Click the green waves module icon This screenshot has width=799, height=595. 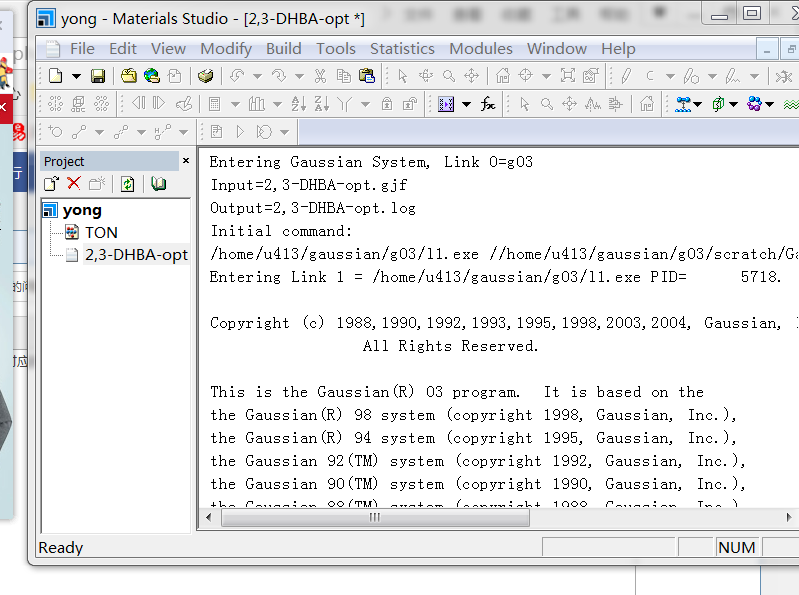point(790,104)
